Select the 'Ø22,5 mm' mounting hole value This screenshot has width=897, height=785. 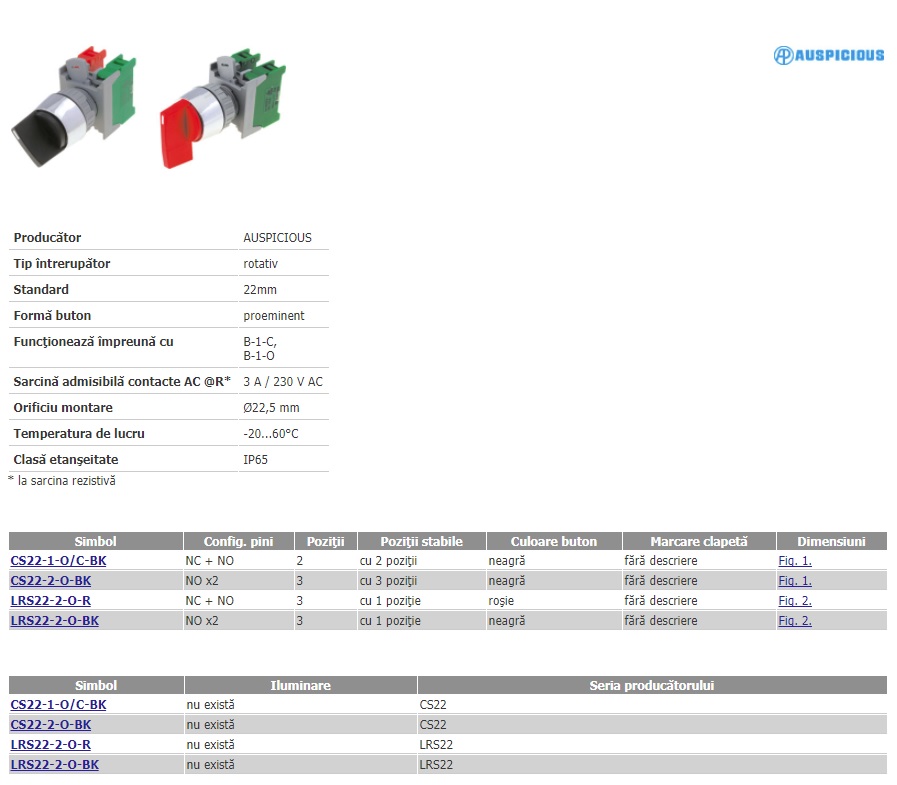coord(271,408)
